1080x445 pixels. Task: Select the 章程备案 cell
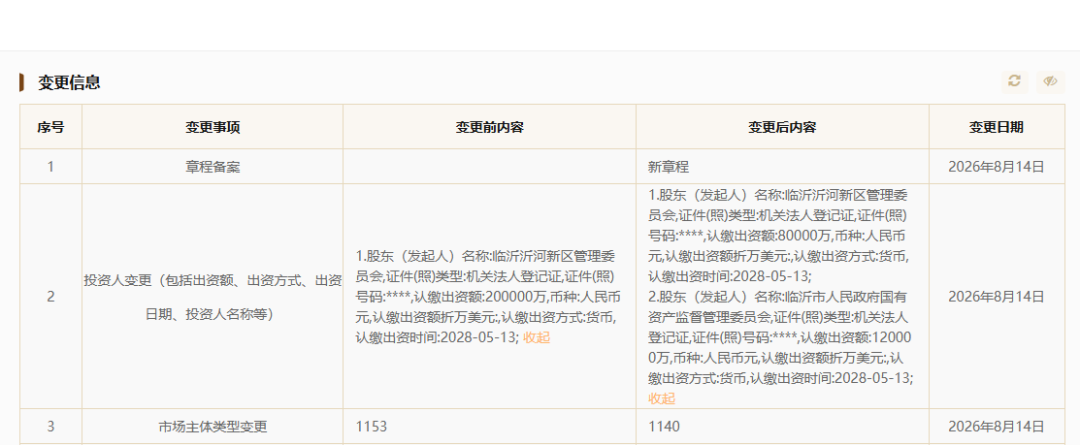(x=213, y=167)
